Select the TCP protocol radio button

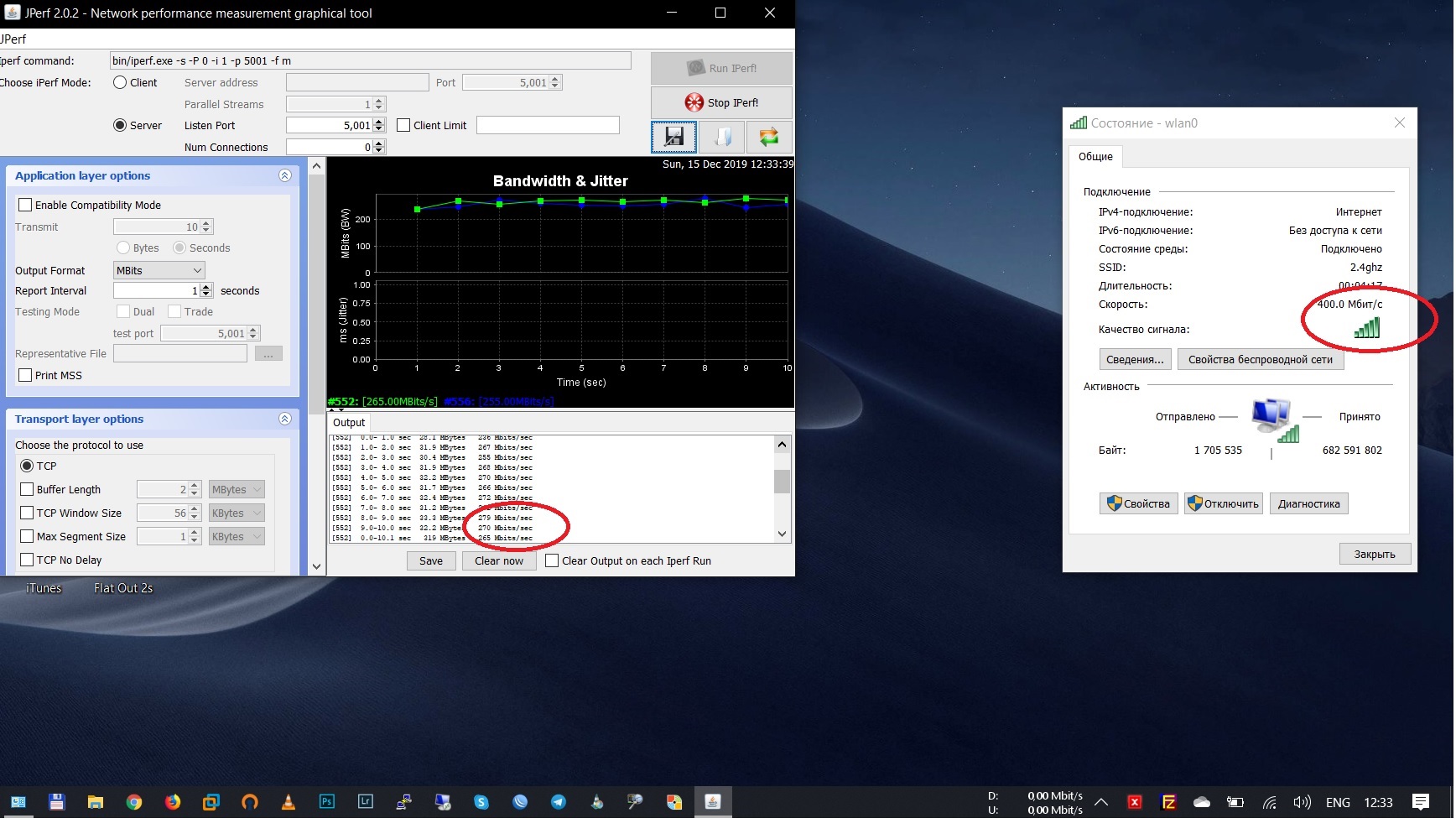tap(27, 466)
